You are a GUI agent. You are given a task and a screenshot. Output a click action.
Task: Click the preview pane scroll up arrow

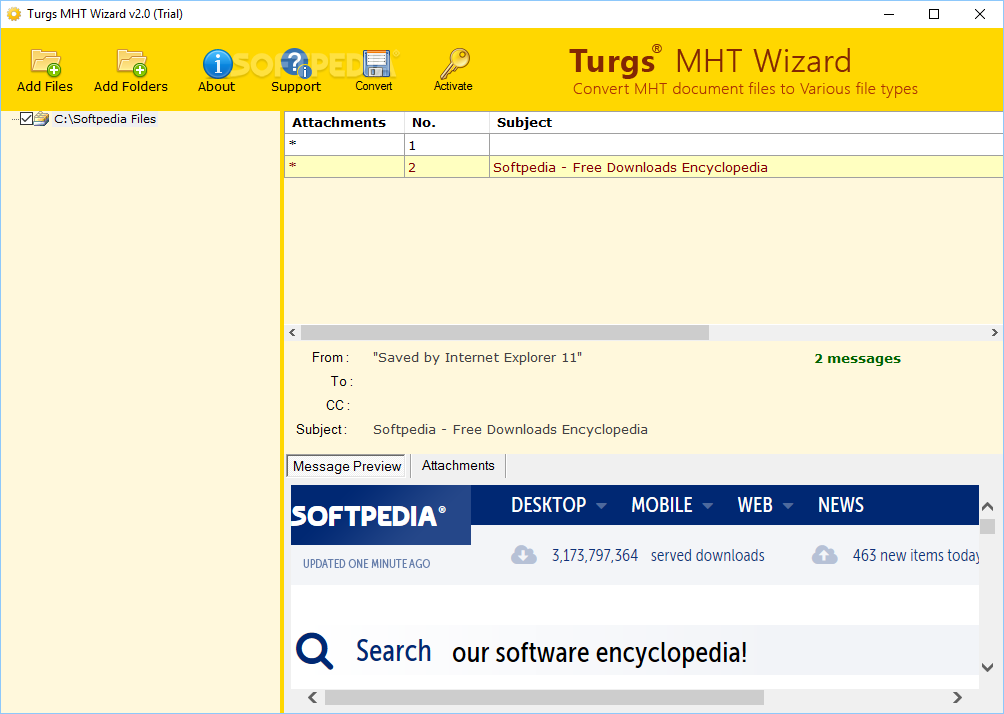coord(987,507)
